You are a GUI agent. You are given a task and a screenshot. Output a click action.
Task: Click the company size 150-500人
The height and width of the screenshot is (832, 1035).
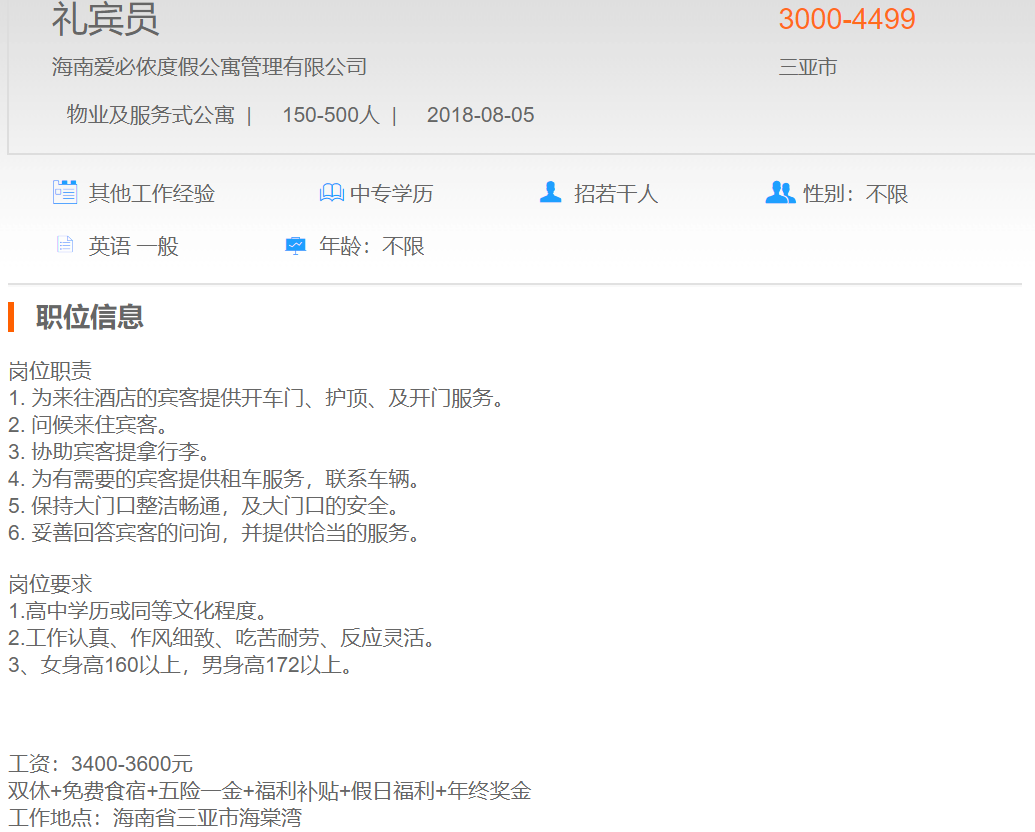(330, 115)
